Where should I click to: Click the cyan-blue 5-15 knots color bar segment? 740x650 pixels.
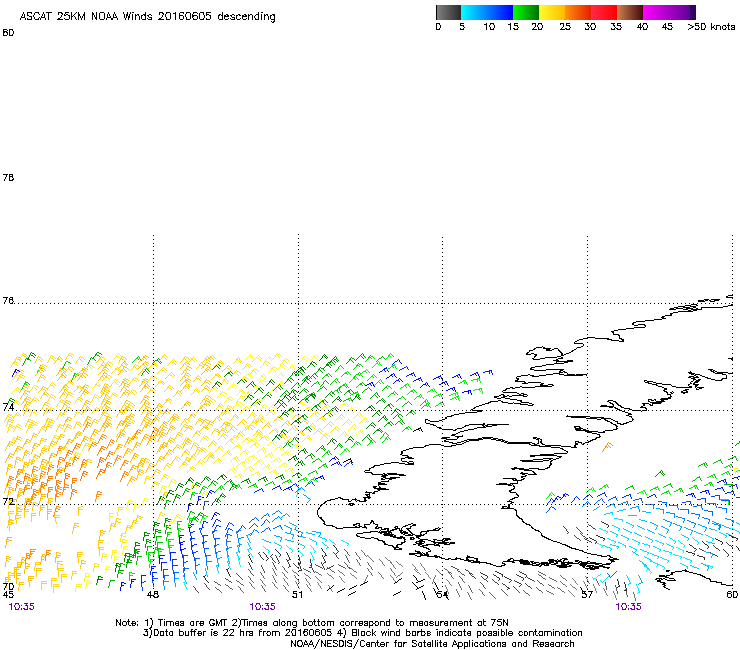[487, 12]
